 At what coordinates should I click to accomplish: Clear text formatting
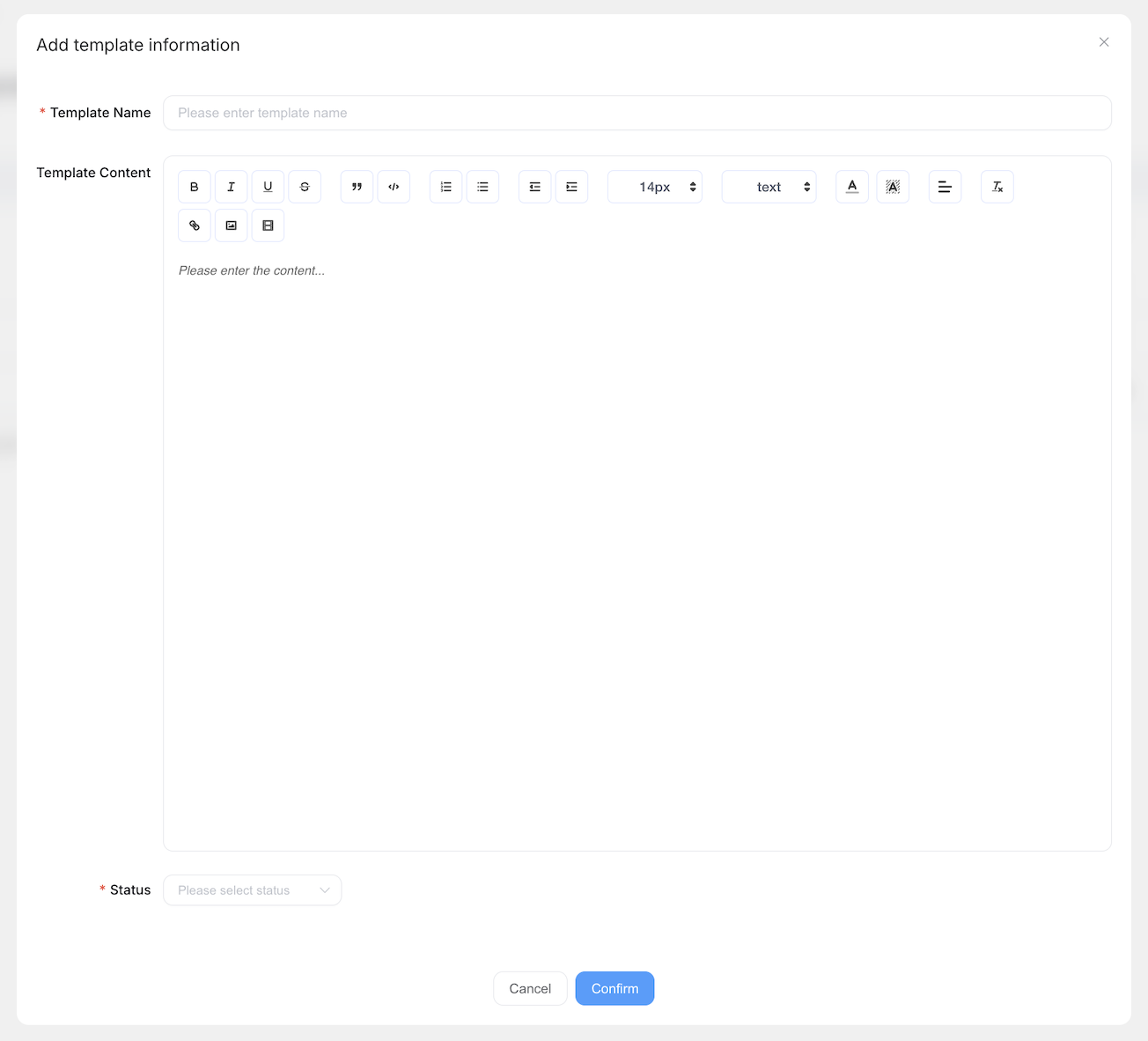(997, 187)
